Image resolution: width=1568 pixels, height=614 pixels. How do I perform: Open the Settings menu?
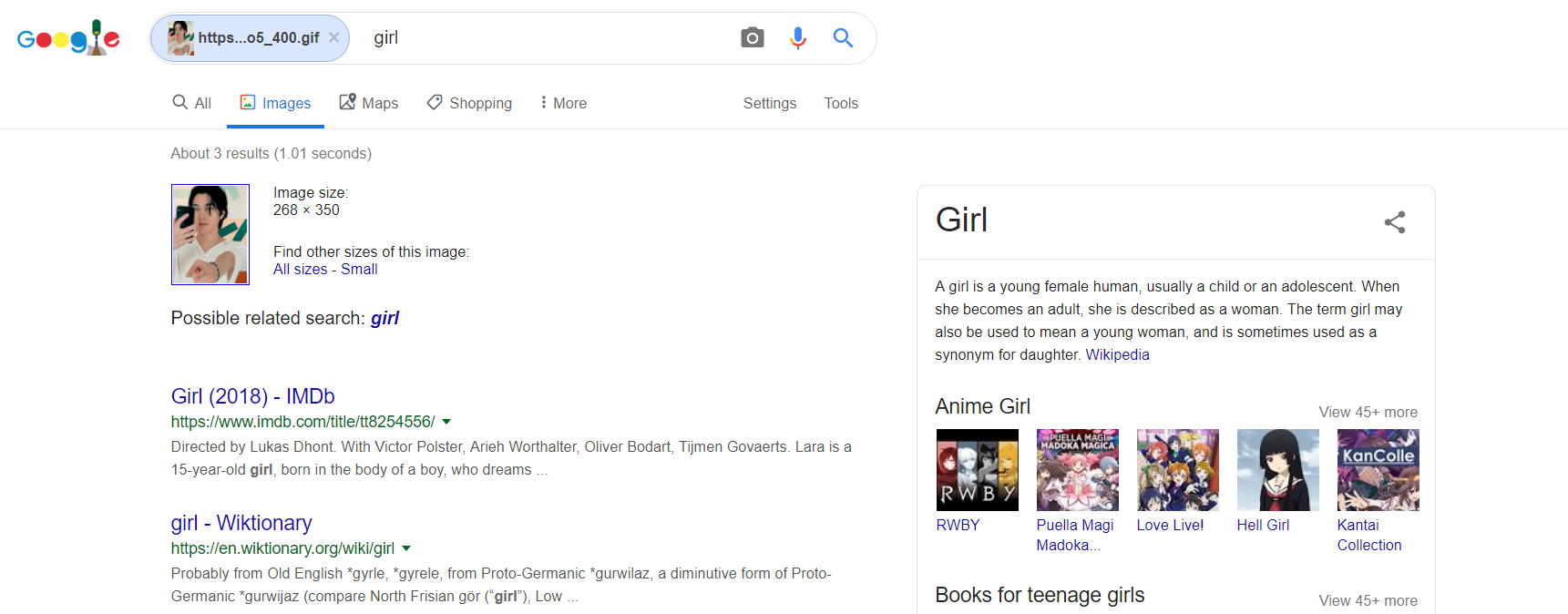[x=770, y=103]
